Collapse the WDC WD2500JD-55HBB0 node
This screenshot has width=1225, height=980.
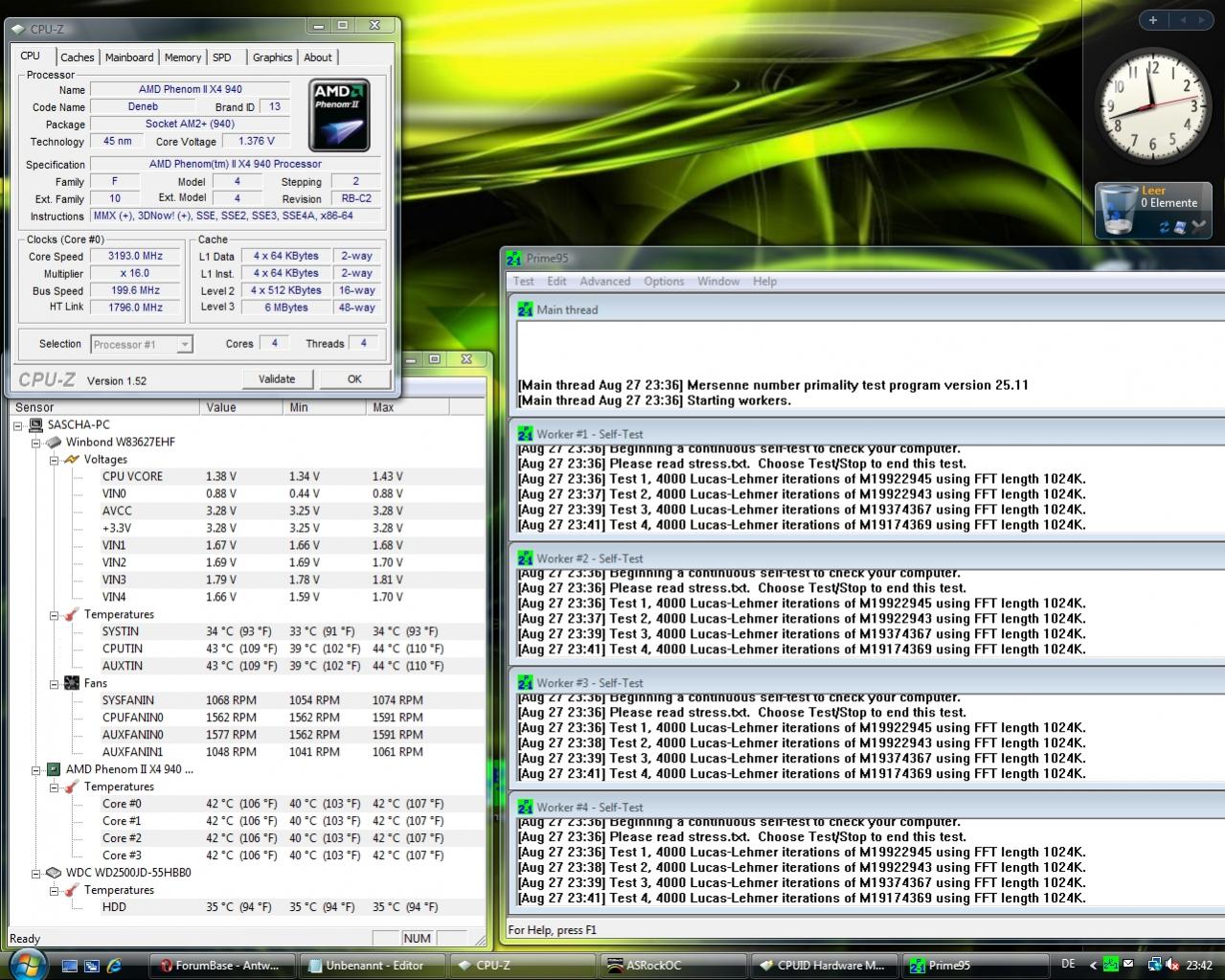pyautogui.click(x=35, y=873)
